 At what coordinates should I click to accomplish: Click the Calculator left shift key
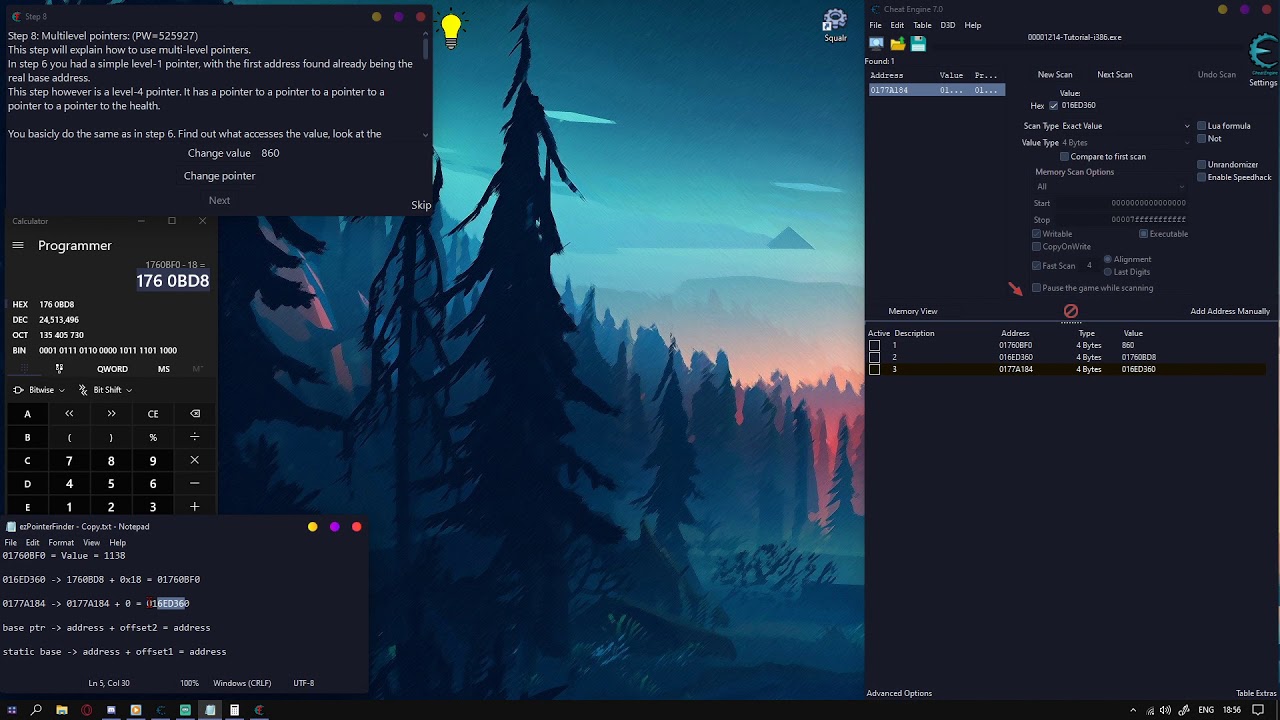pyautogui.click(x=69, y=413)
